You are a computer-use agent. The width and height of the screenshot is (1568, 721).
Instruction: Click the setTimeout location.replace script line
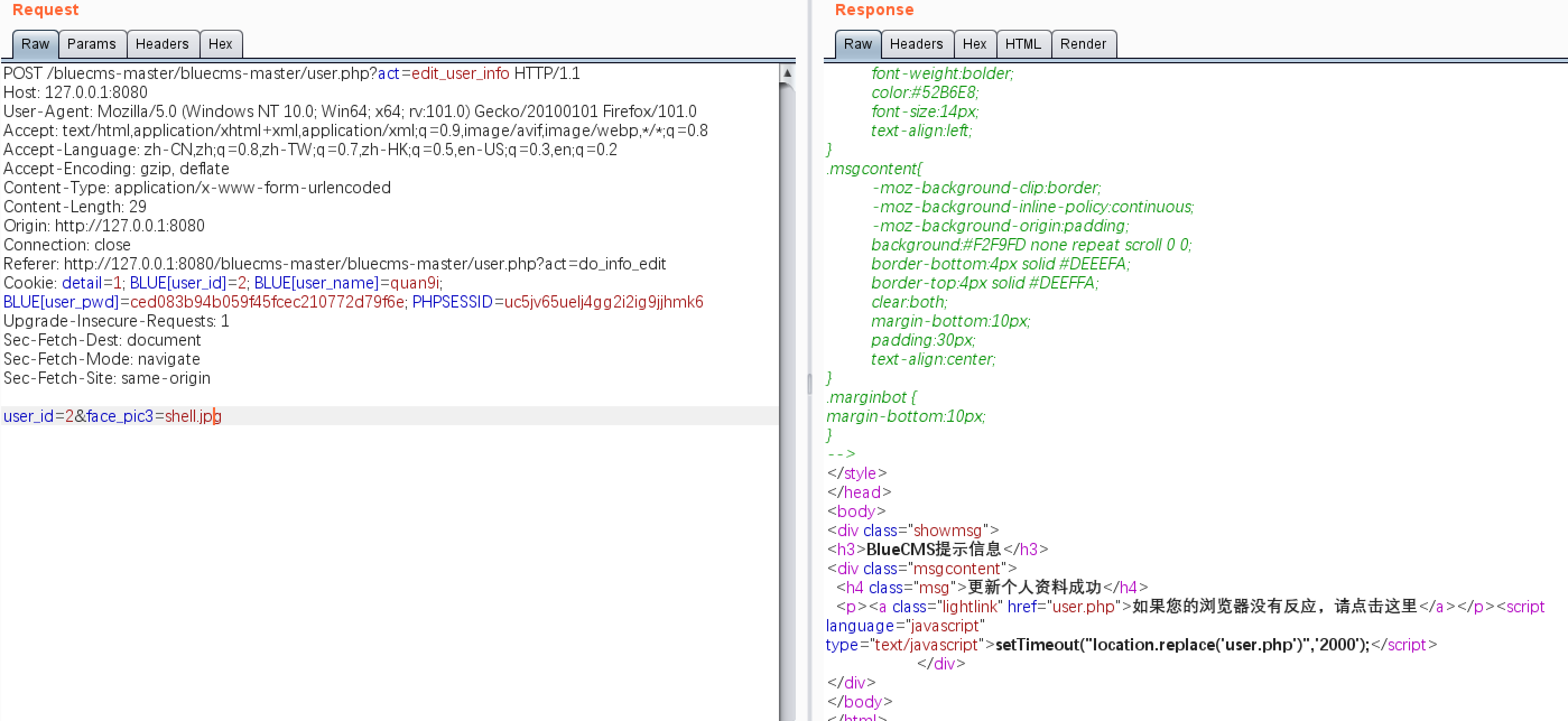tap(1182, 645)
